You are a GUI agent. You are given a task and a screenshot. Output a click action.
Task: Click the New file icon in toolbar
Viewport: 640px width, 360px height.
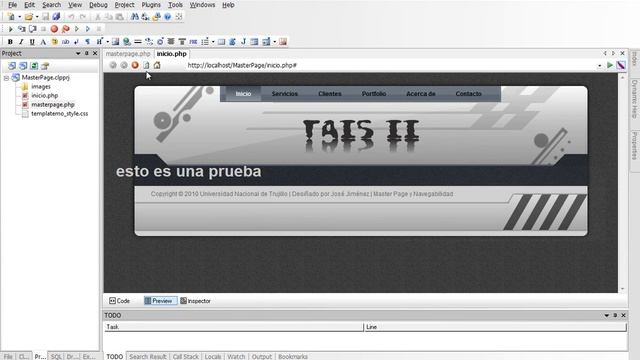[11, 17]
